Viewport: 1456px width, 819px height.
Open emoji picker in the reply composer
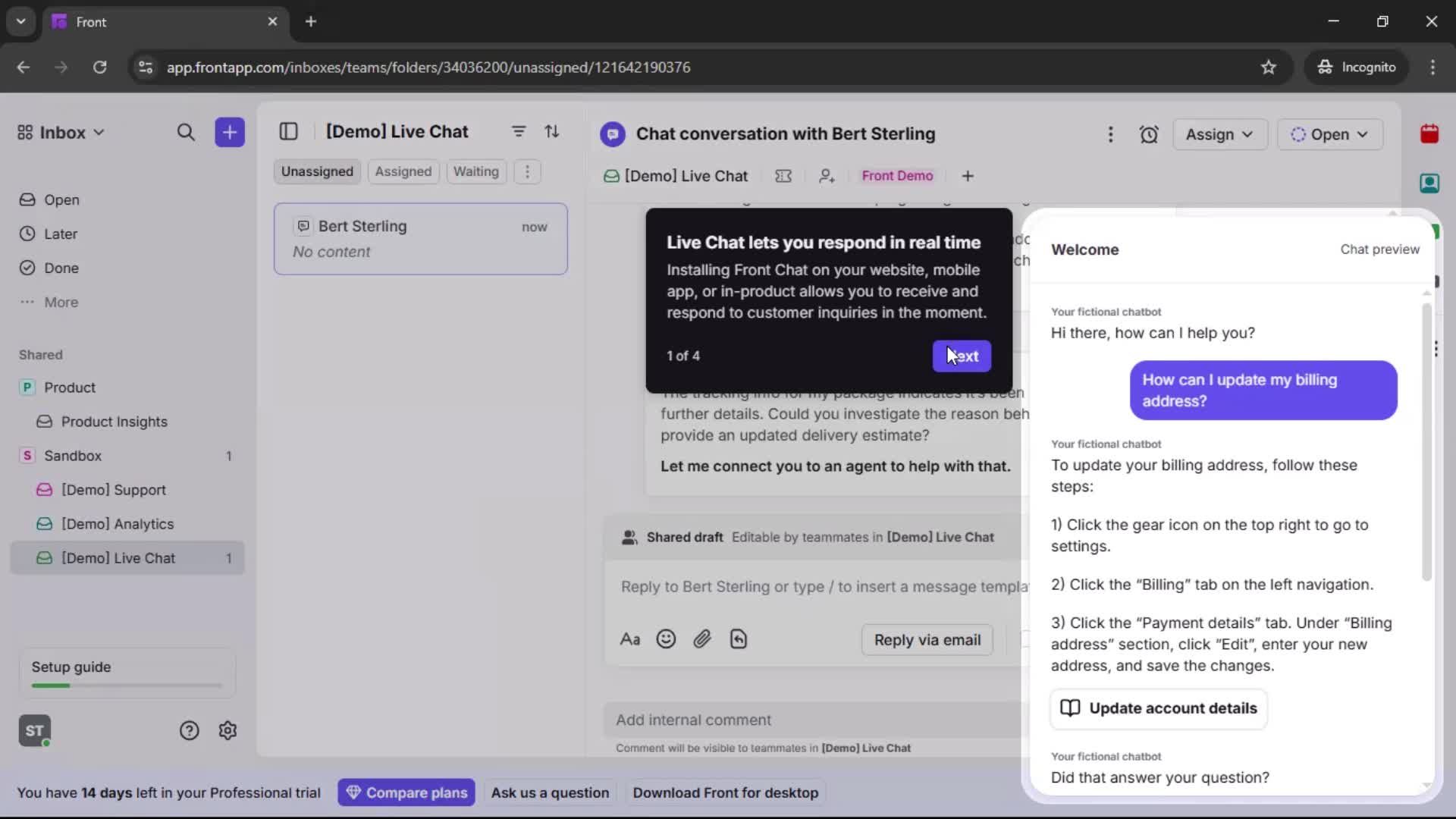pyautogui.click(x=666, y=639)
